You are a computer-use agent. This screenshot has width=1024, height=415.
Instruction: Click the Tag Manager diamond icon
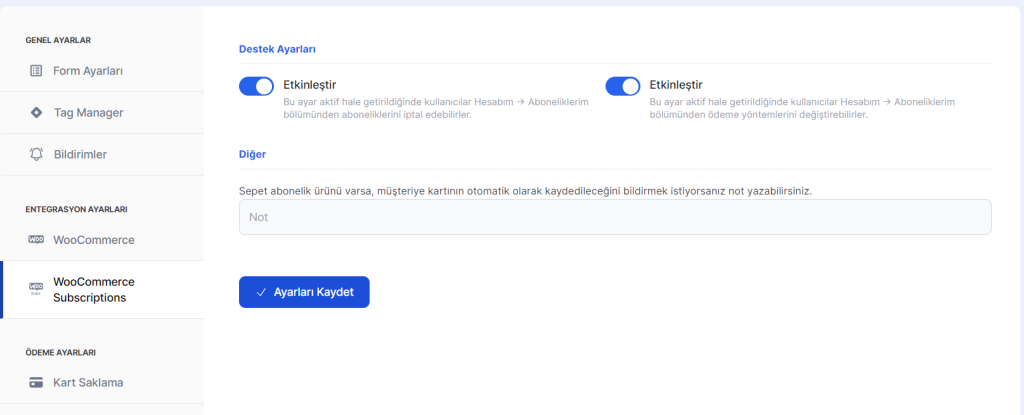click(36, 113)
